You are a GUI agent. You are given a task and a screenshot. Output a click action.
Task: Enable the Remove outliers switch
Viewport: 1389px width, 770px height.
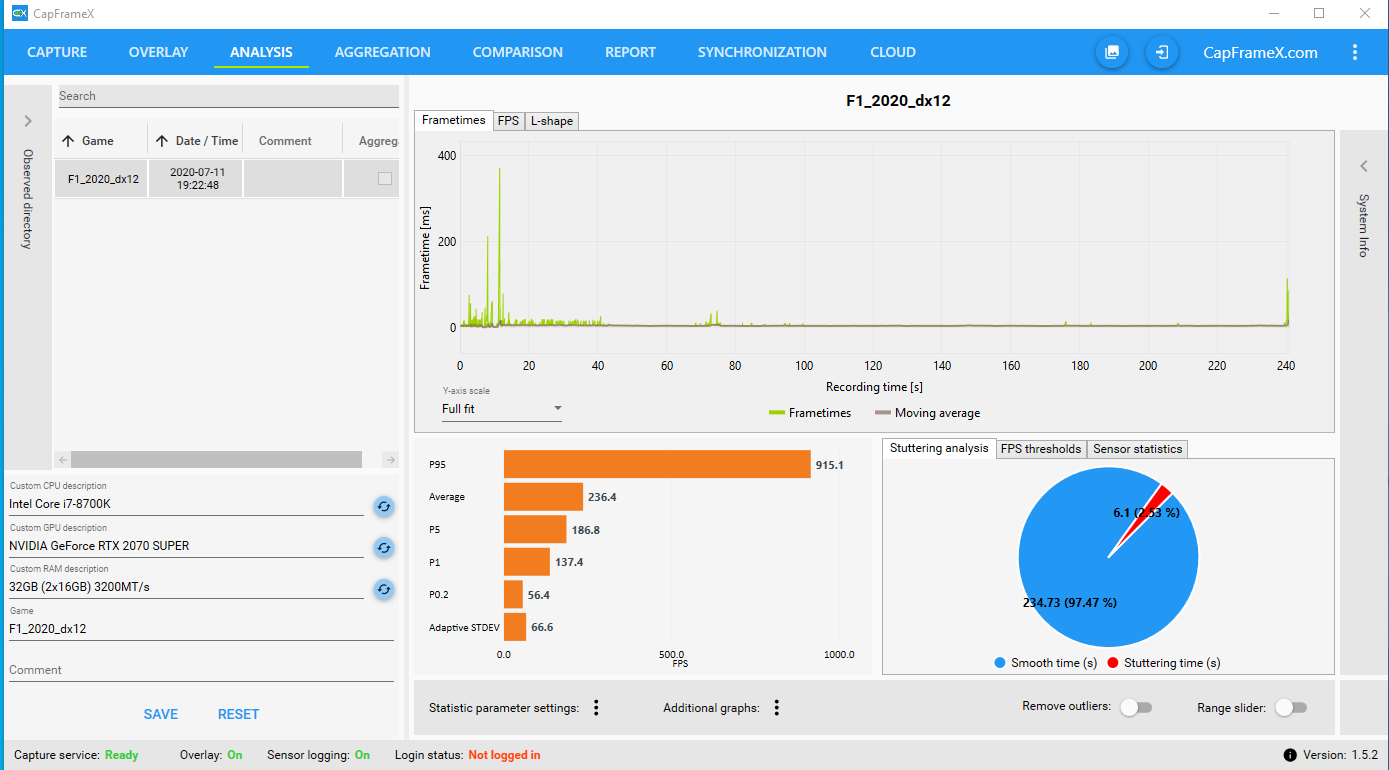(x=1136, y=708)
